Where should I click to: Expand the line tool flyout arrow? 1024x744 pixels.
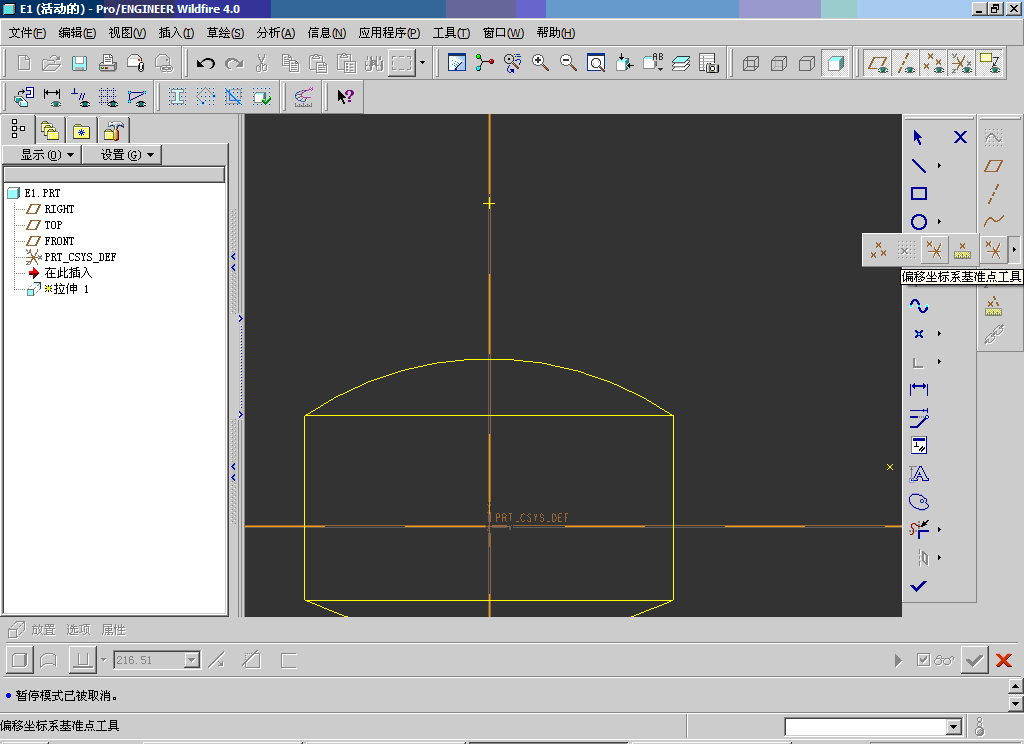[939, 165]
